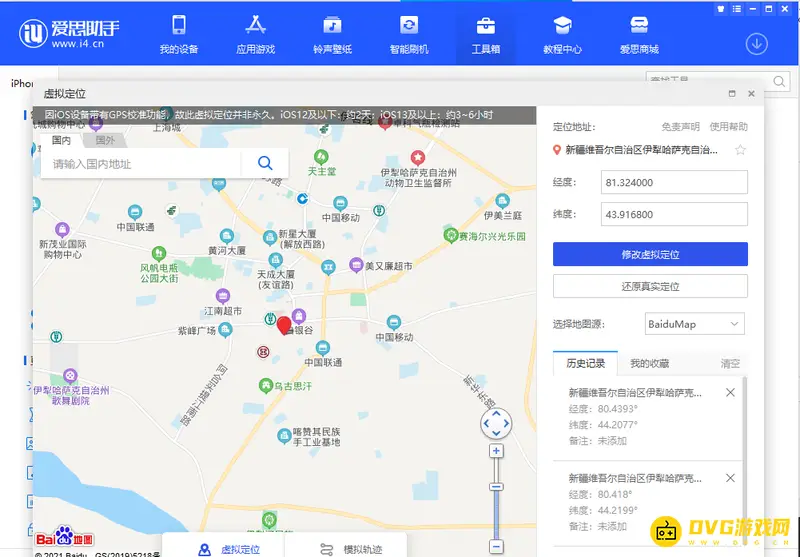Open the 教程中心 tutorial section
800x557 pixels.
pos(562,35)
